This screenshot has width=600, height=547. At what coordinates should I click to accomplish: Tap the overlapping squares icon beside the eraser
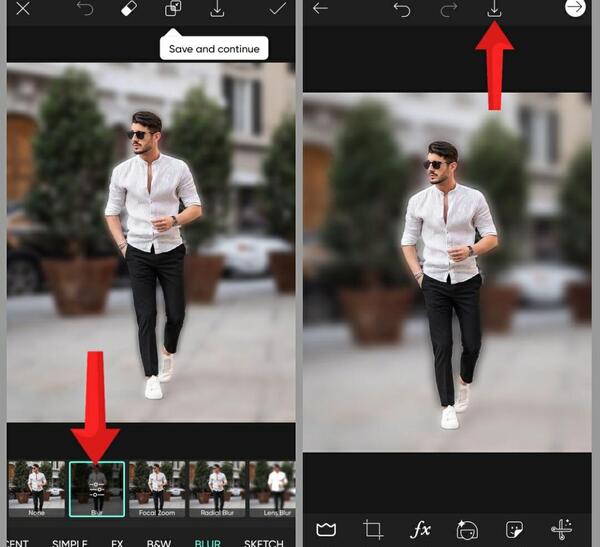tap(173, 8)
